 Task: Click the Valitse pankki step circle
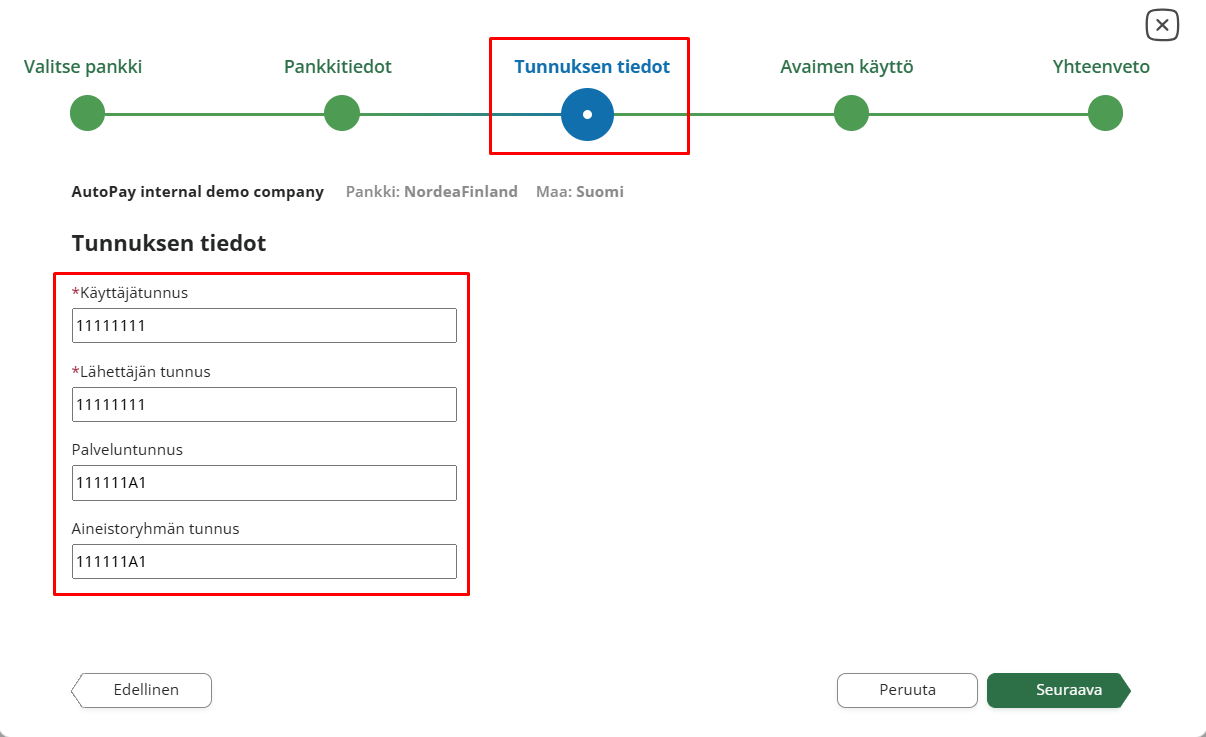click(88, 113)
